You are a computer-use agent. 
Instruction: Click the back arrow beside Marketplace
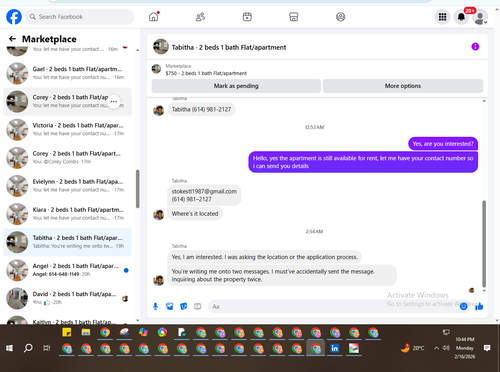pos(12,39)
